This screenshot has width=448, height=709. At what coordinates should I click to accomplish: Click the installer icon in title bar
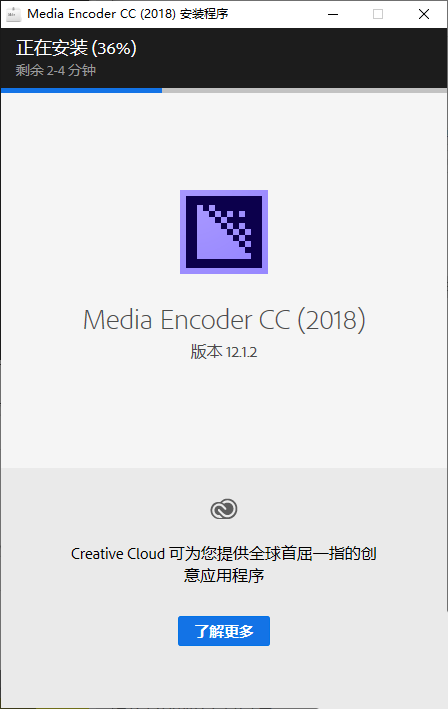14,14
